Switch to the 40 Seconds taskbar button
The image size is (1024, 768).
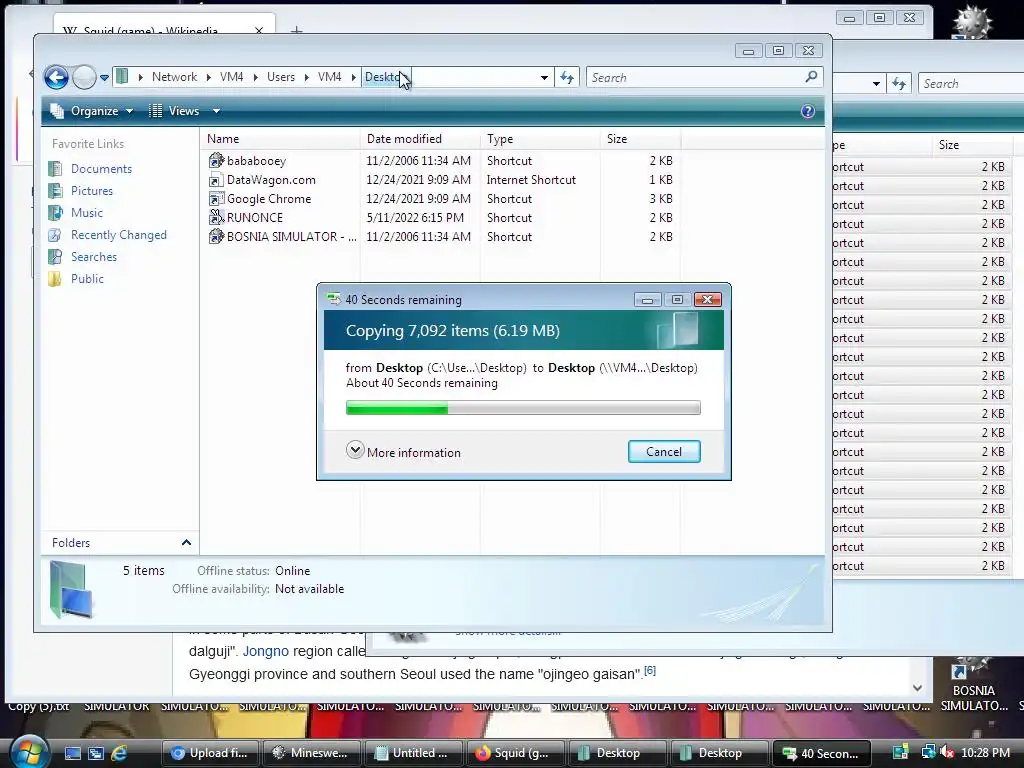pos(822,753)
